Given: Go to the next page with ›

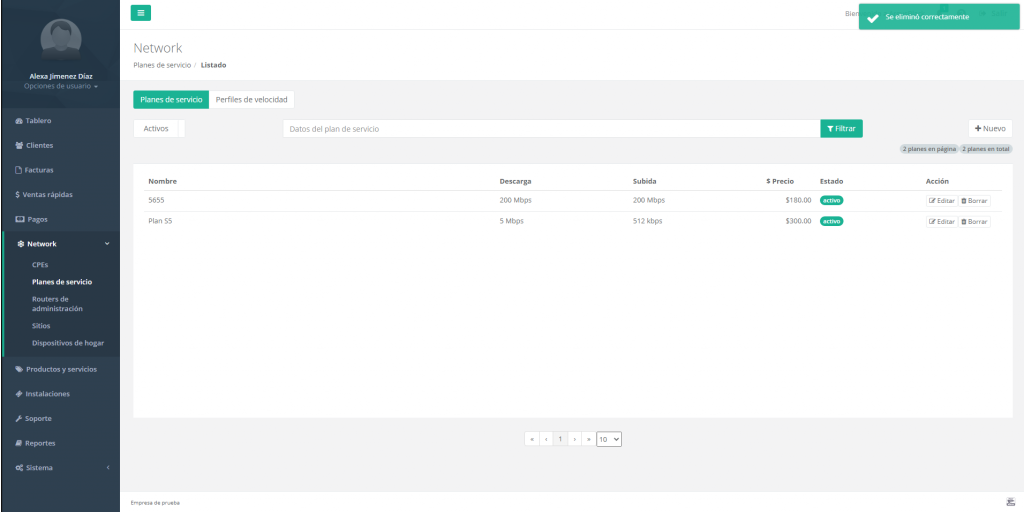Looking at the screenshot, I should click(x=575, y=440).
